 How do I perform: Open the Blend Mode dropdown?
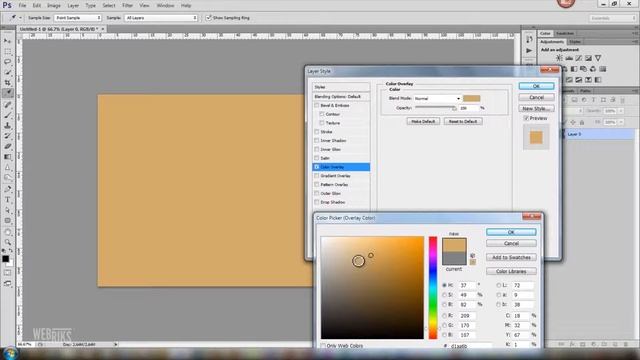pyautogui.click(x=437, y=98)
